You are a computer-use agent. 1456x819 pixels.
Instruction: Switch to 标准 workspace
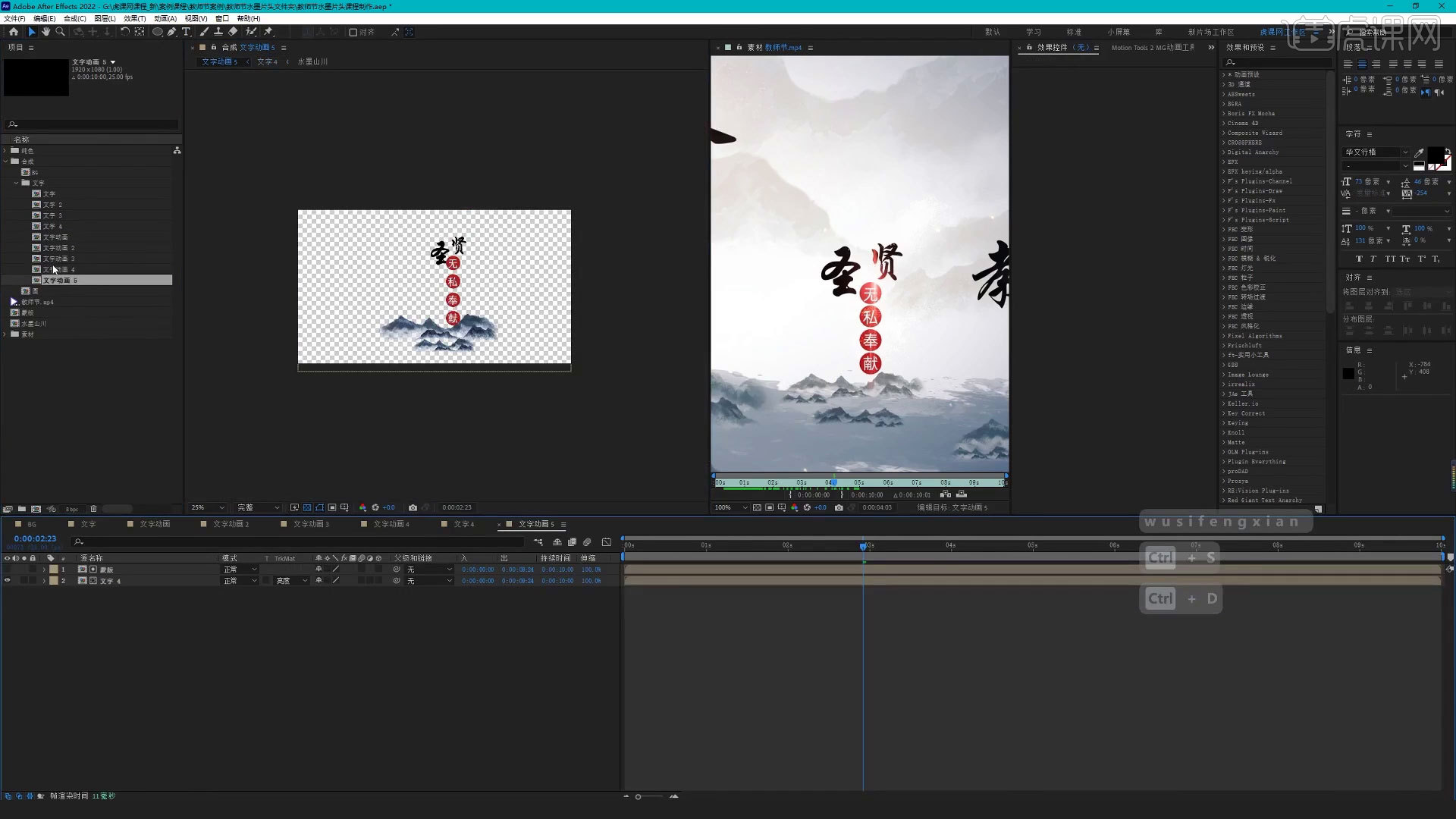[x=1074, y=32]
